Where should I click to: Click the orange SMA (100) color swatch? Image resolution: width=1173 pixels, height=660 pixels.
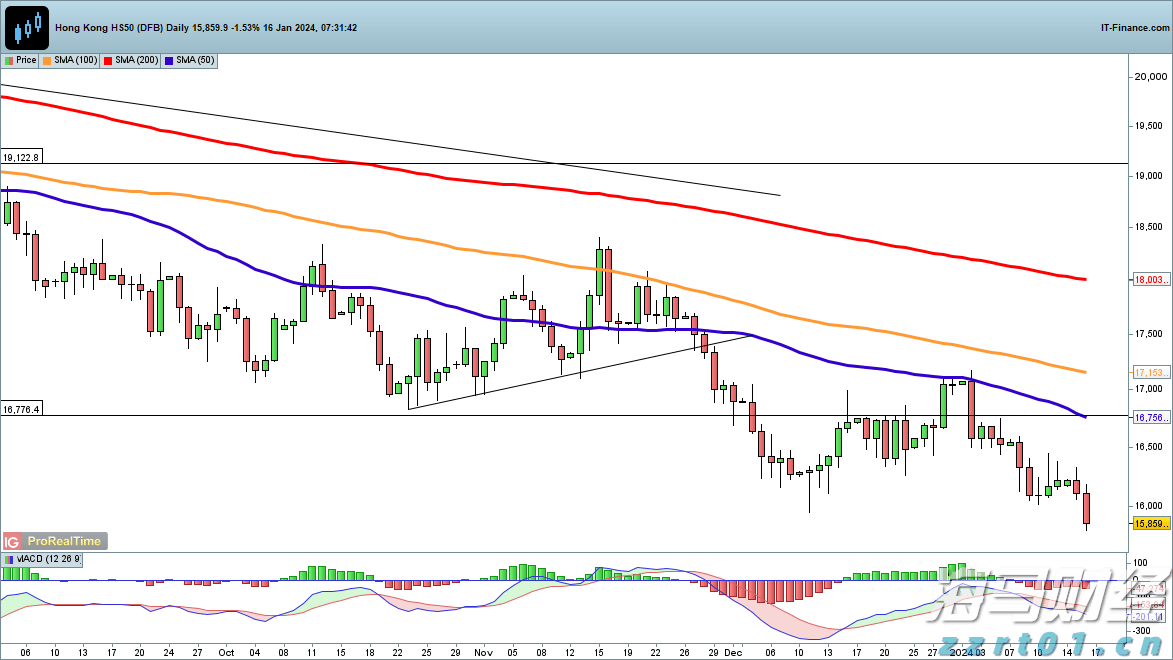47,60
